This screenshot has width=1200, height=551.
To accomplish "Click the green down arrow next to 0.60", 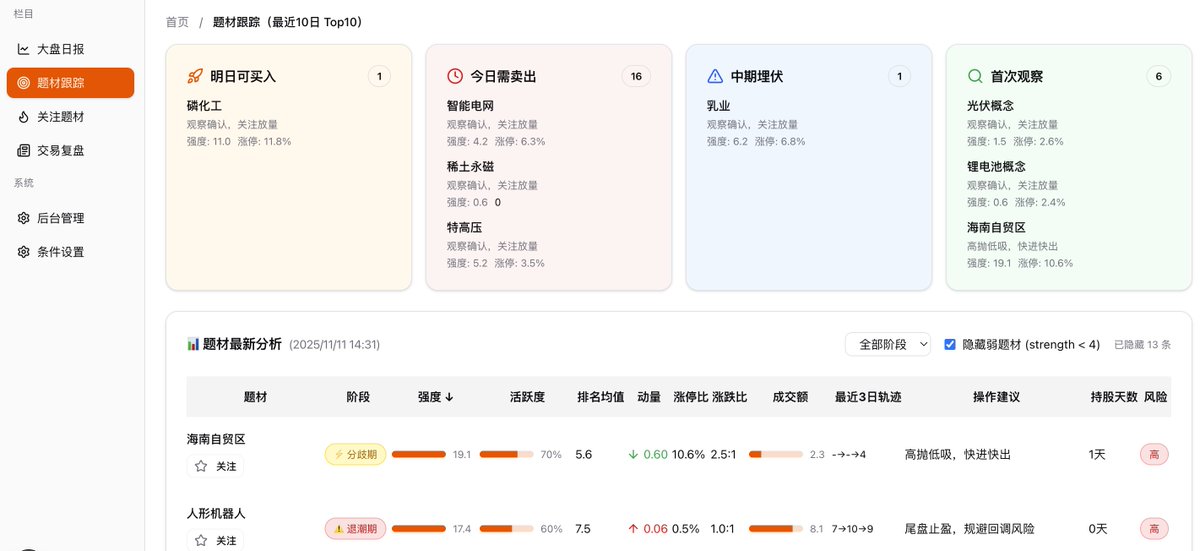I will coord(633,454).
